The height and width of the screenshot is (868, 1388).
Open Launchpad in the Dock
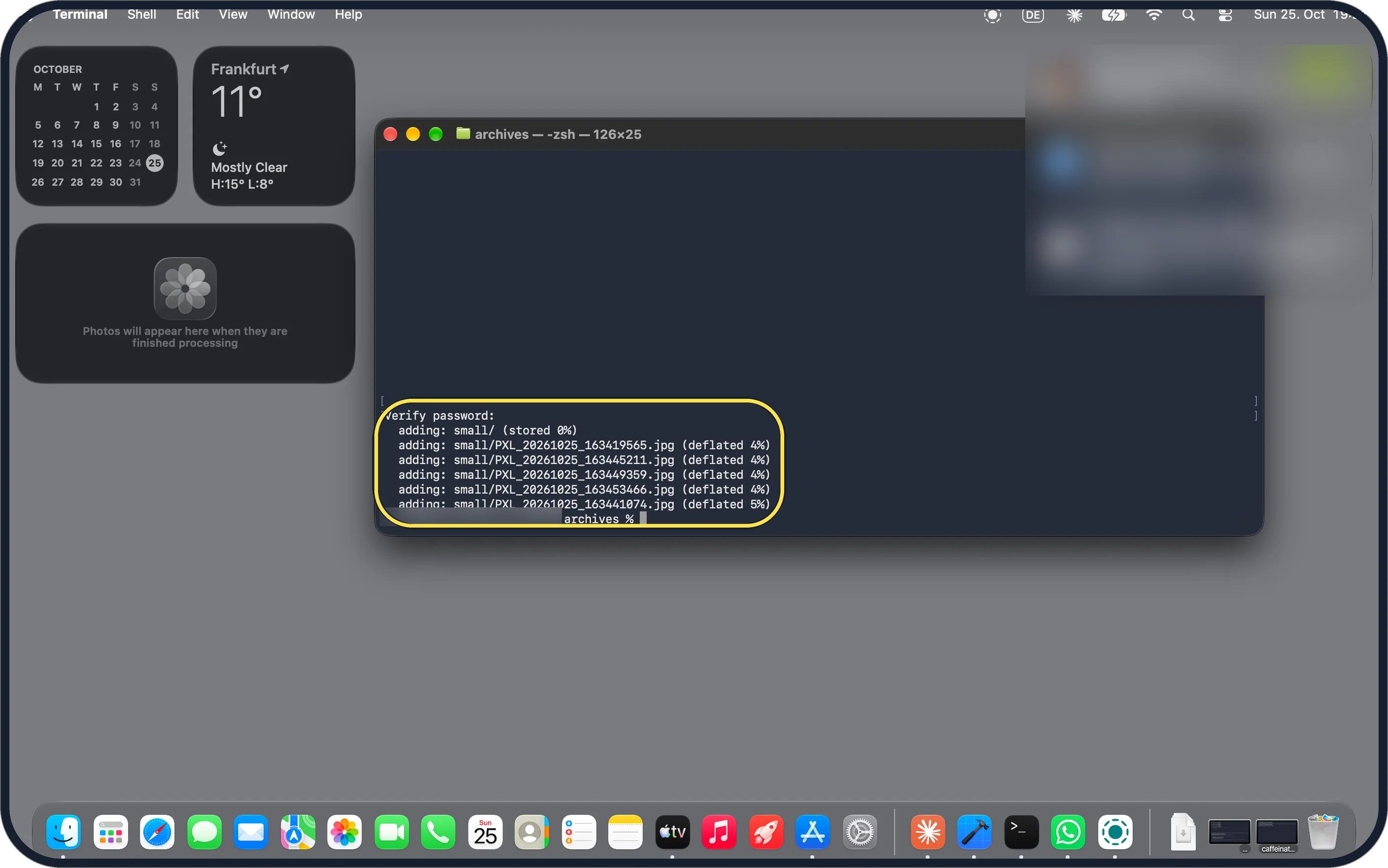tap(110, 832)
